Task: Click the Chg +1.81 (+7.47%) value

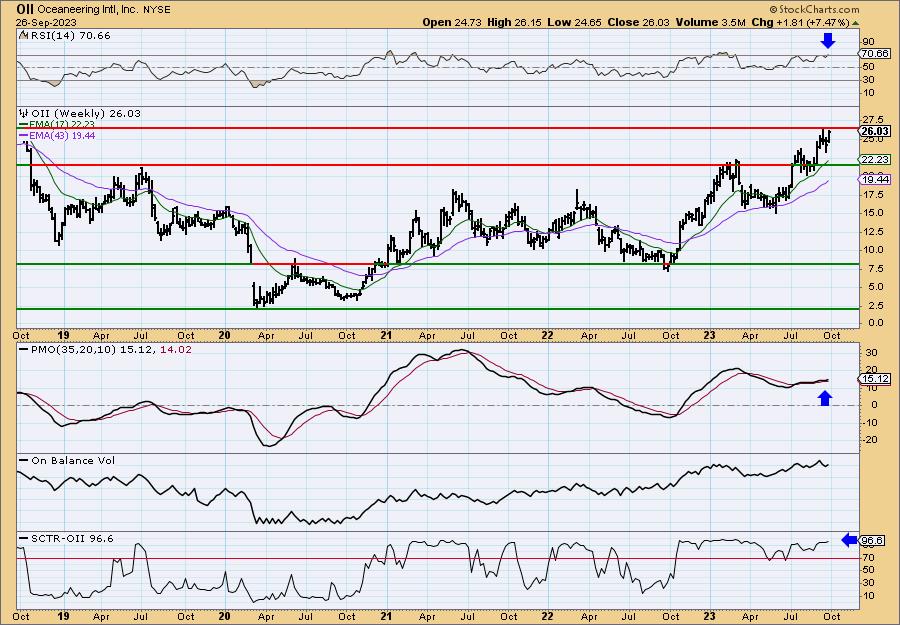Action: click(x=801, y=22)
